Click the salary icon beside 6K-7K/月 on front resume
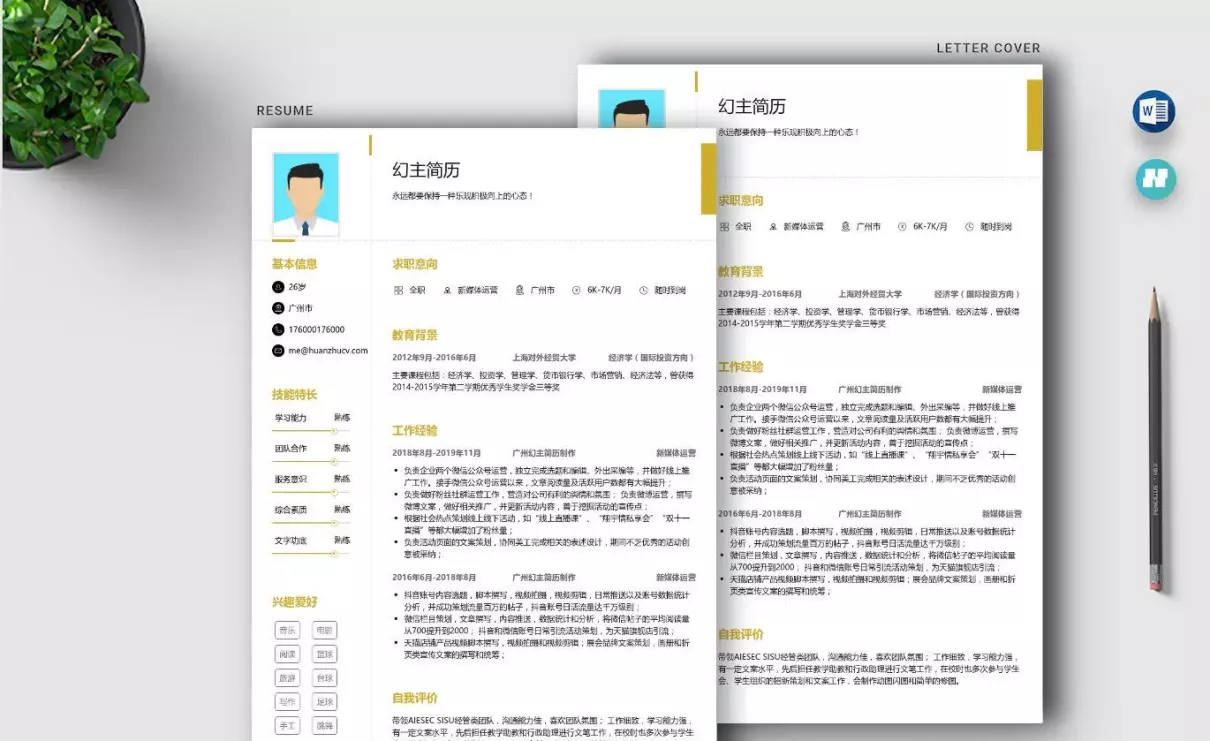 (x=576, y=290)
